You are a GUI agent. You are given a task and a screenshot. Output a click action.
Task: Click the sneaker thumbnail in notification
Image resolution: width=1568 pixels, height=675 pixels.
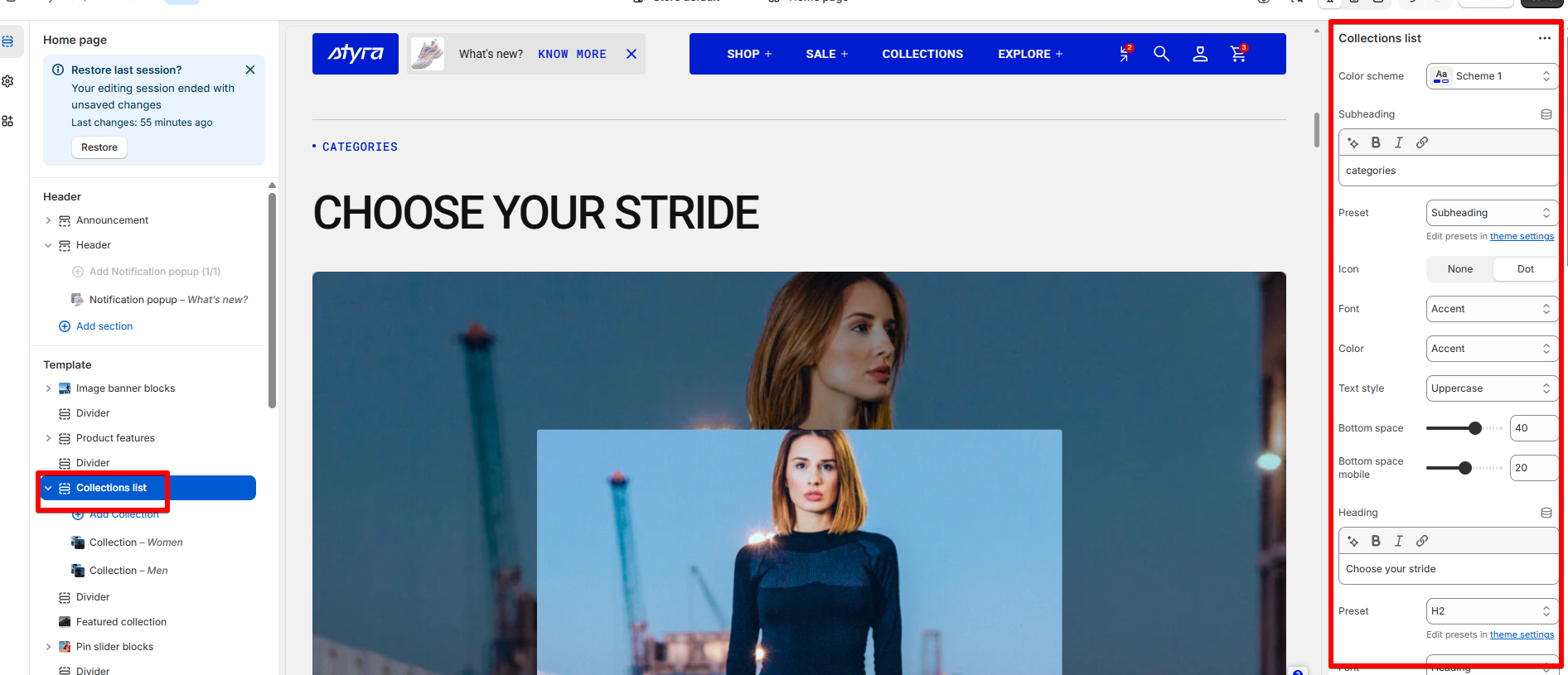click(428, 54)
